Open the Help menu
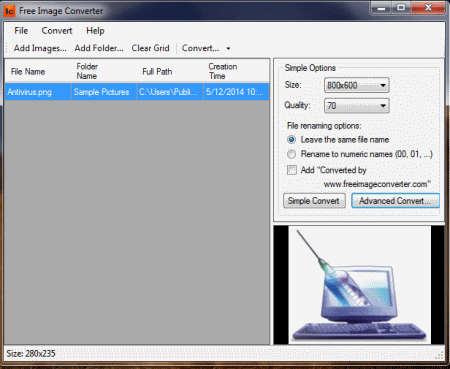The image size is (450, 369). (x=95, y=31)
